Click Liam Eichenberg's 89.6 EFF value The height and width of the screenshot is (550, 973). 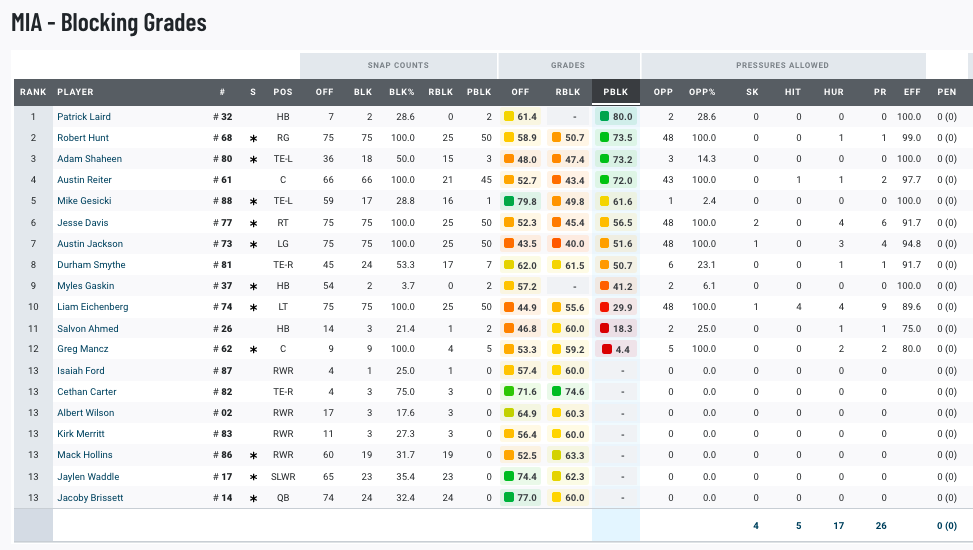[x=912, y=307]
